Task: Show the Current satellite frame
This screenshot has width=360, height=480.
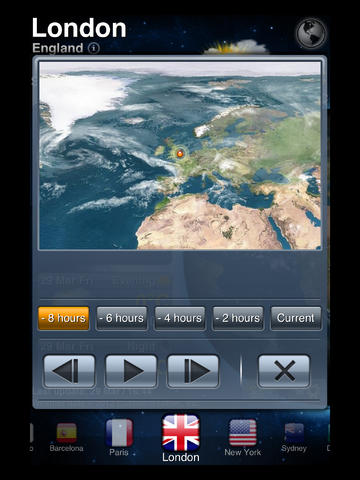Action: click(x=296, y=318)
